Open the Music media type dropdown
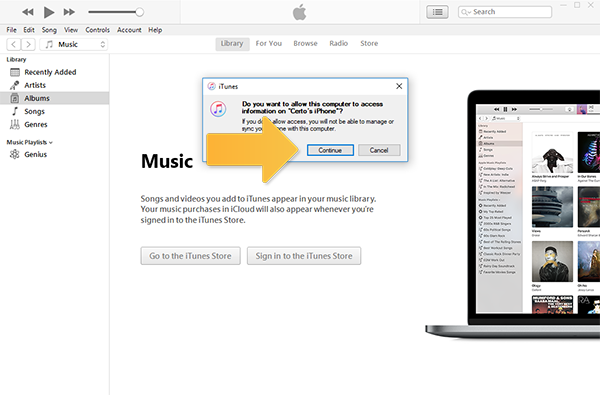 [x=74, y=44]
